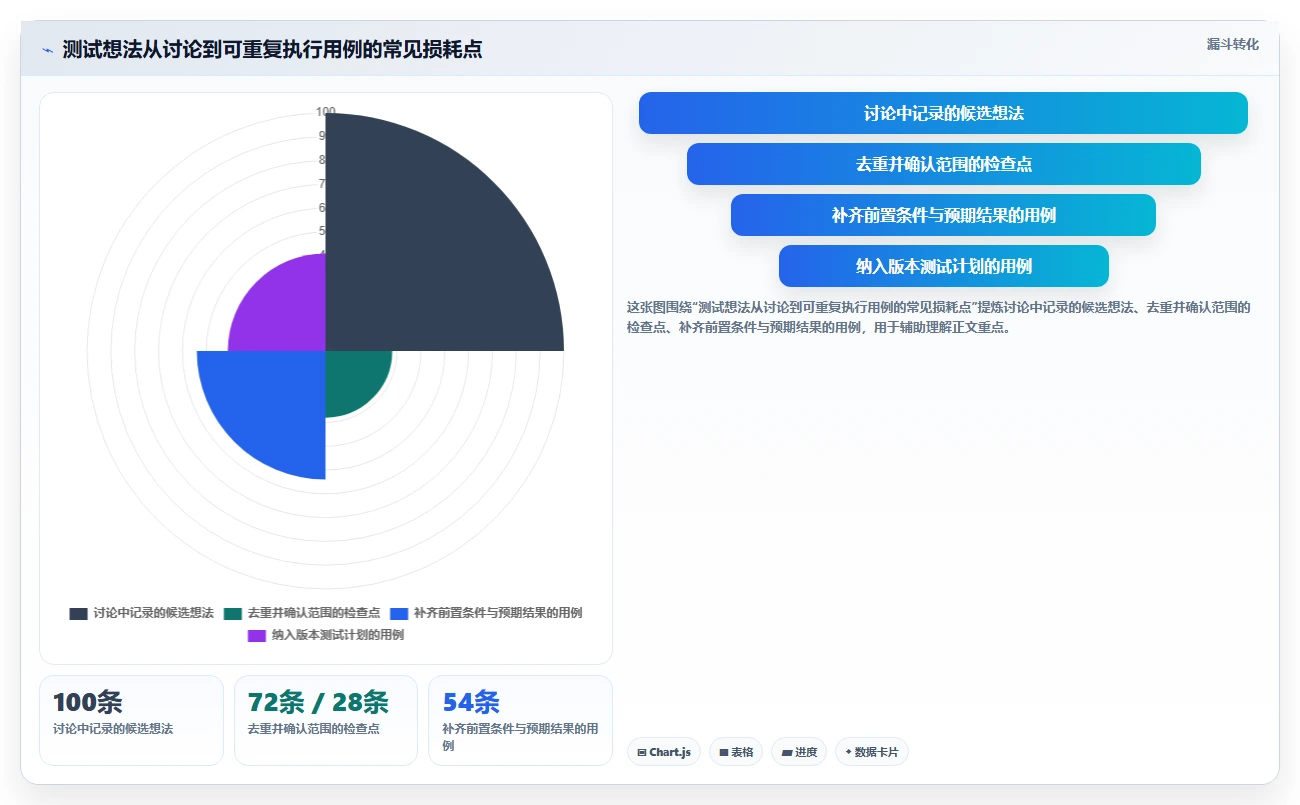Click the 数据卡片 tag chip
Viewport: 1300px width, 805px height.
[872, 752]
